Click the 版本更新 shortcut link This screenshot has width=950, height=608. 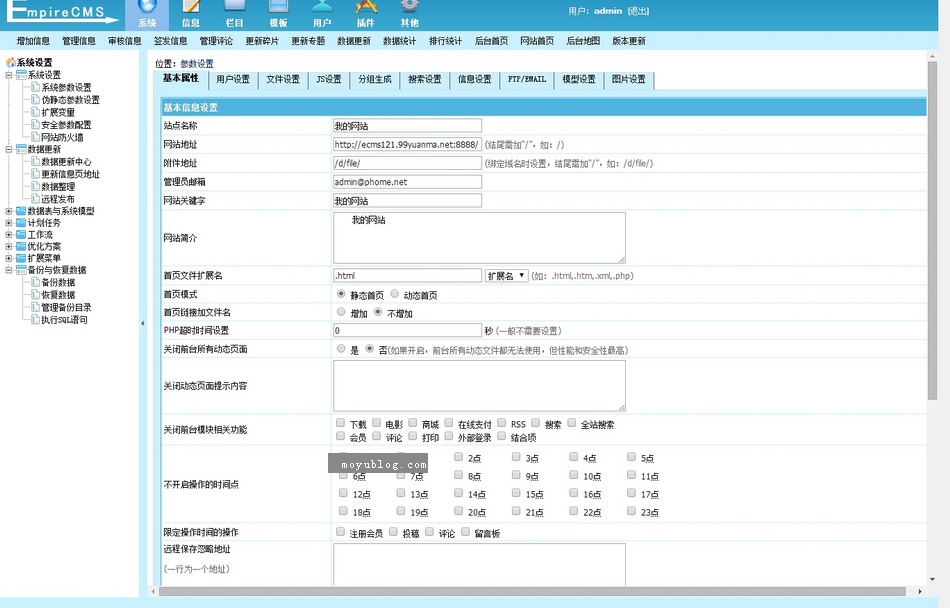[x=629, y=41]
